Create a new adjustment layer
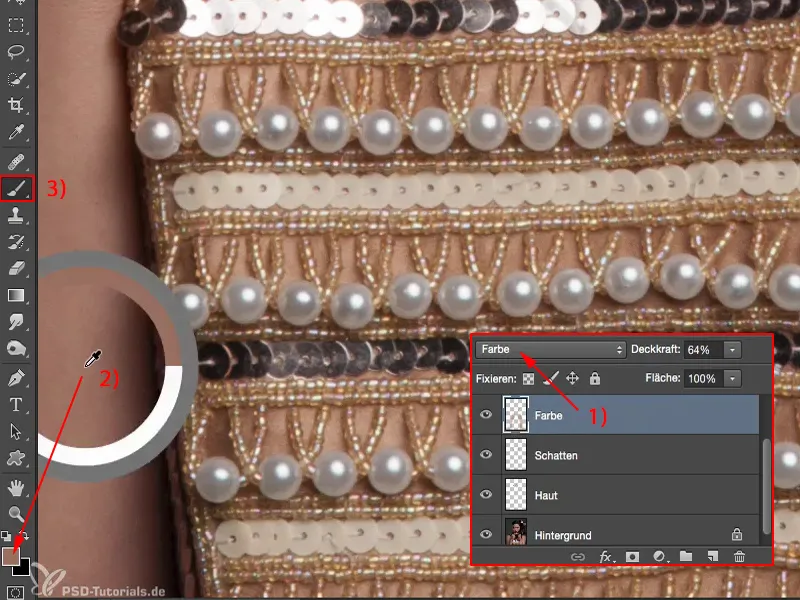This screenshot has width=800, height=600. [x=659, y=557]
